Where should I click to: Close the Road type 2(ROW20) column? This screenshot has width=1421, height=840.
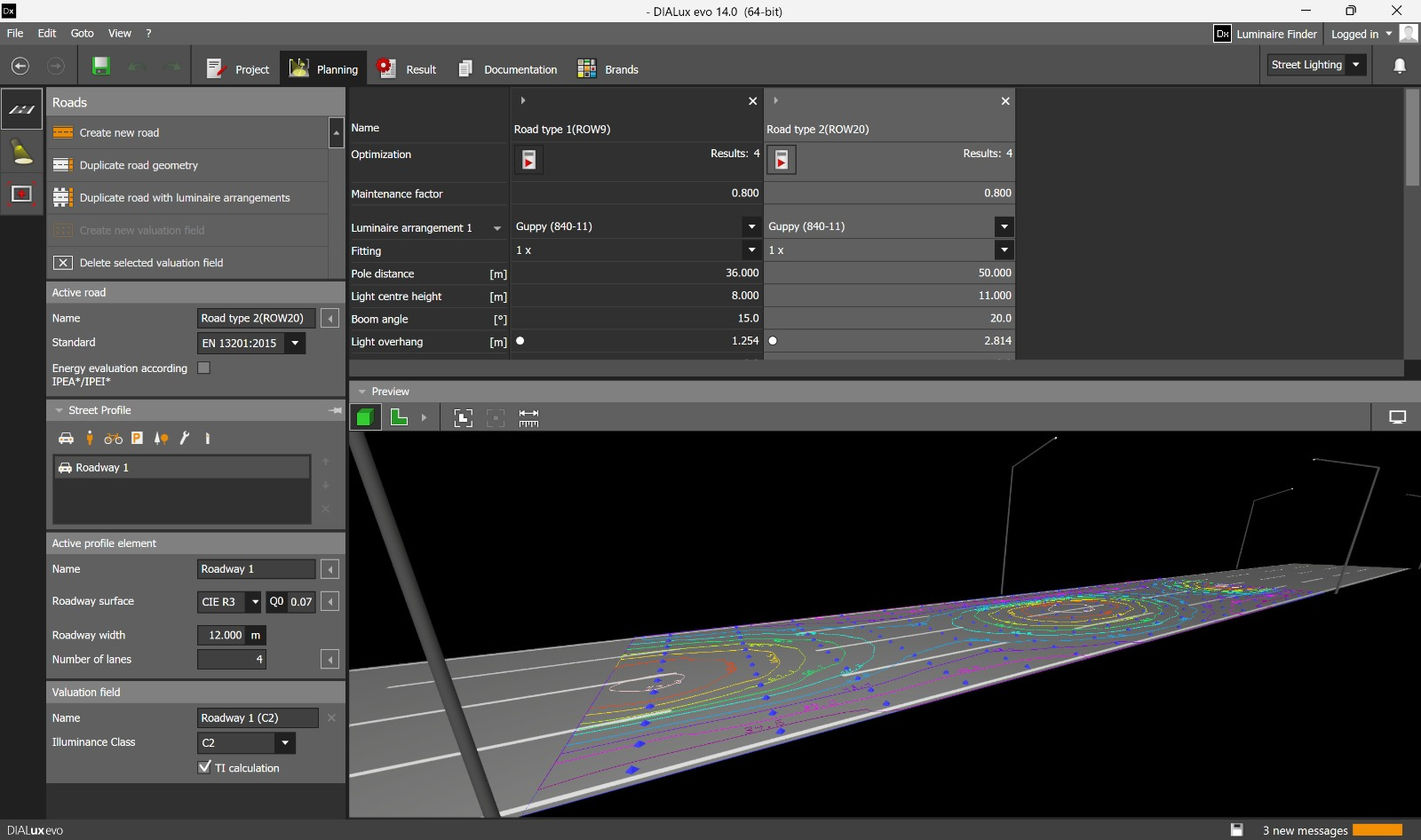pyautogui.click(x=1005, y=101)
